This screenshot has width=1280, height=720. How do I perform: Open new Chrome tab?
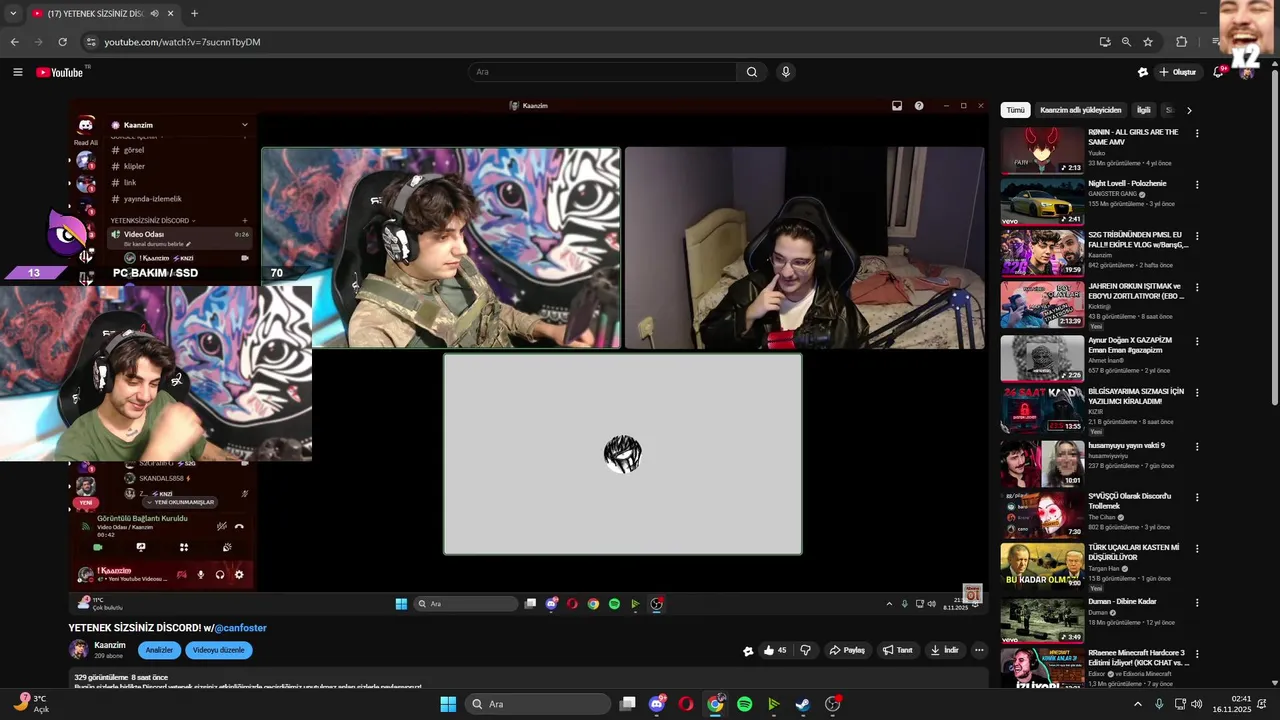194,14
